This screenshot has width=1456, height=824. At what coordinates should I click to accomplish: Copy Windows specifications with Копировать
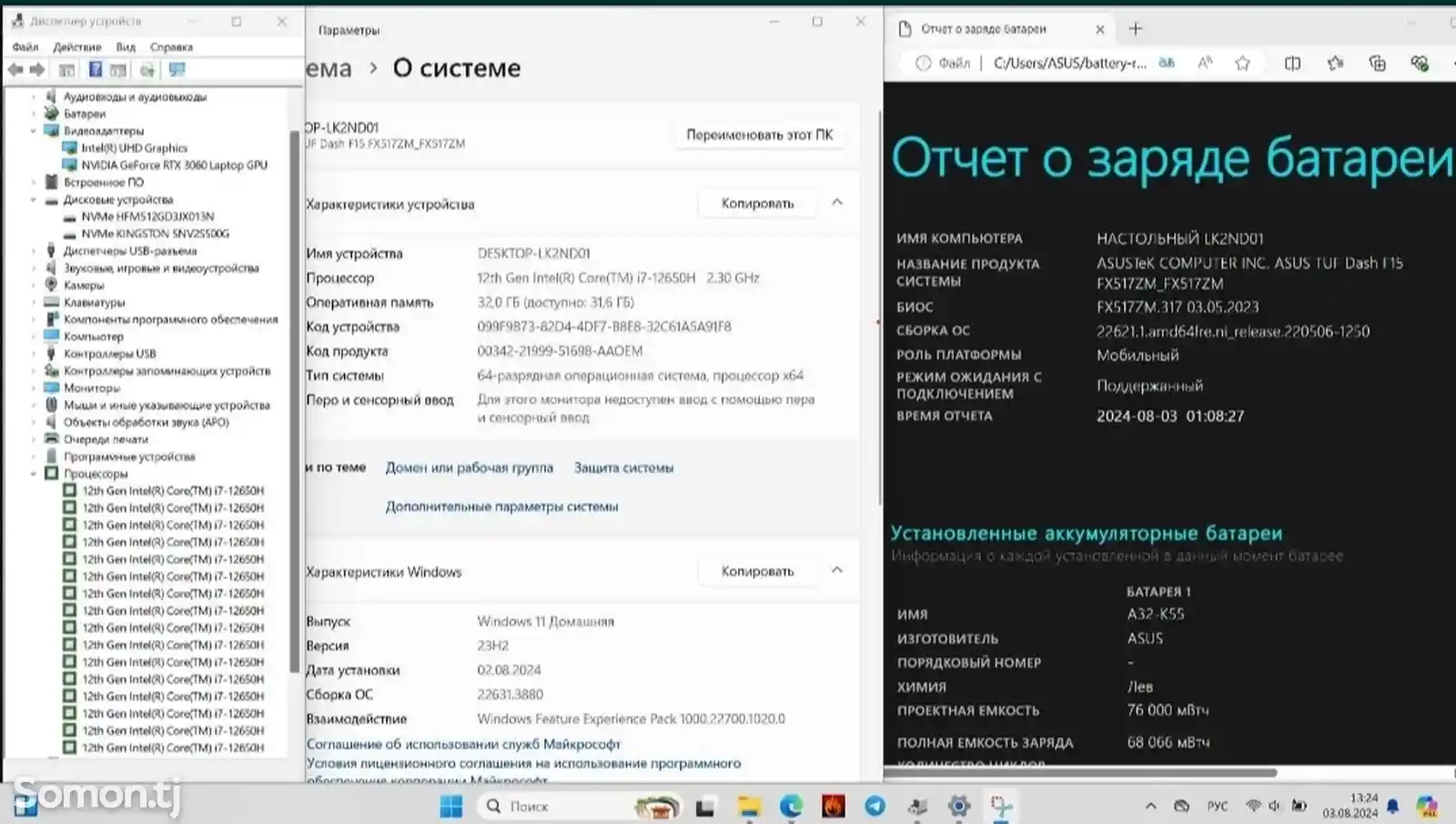tap(757, 571)
